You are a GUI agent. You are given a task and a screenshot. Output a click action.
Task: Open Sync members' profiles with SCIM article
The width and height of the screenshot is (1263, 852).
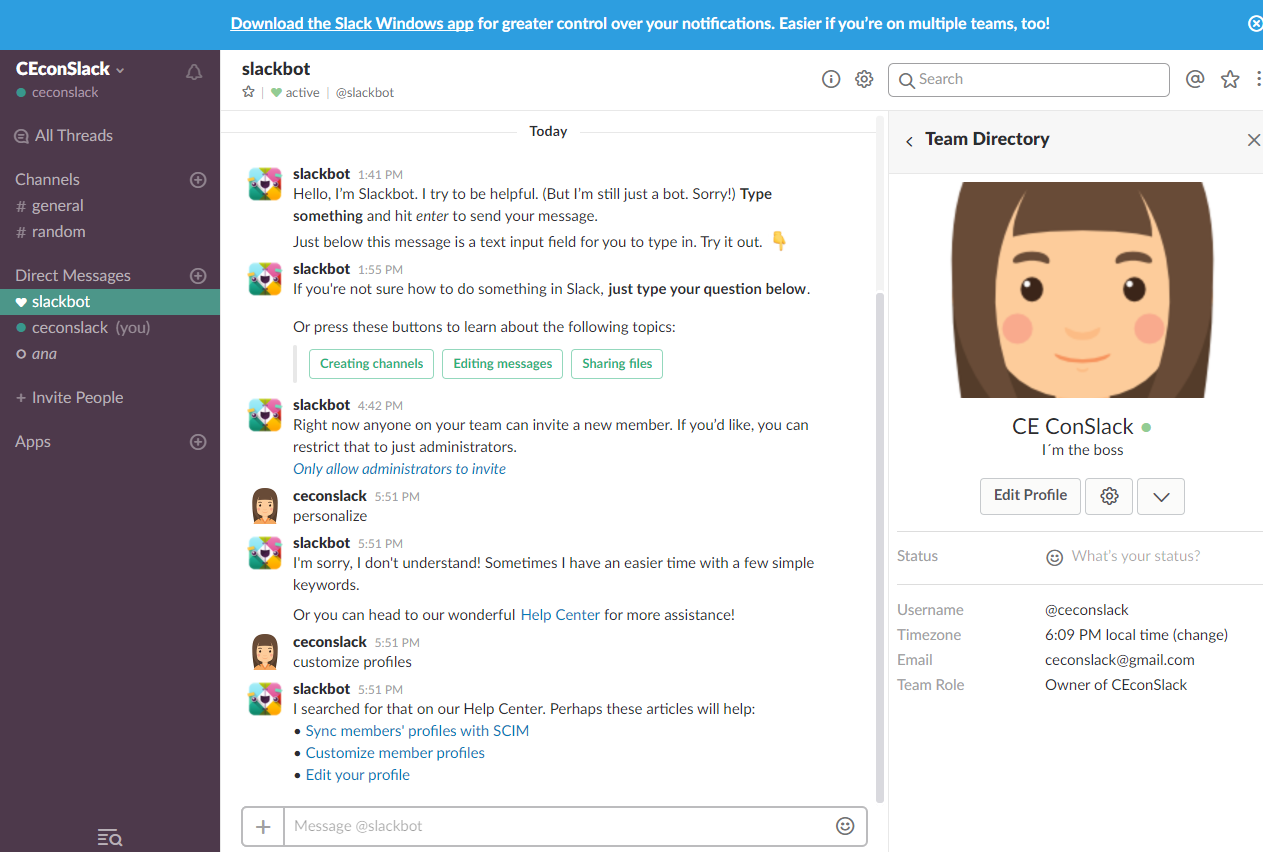417,731
